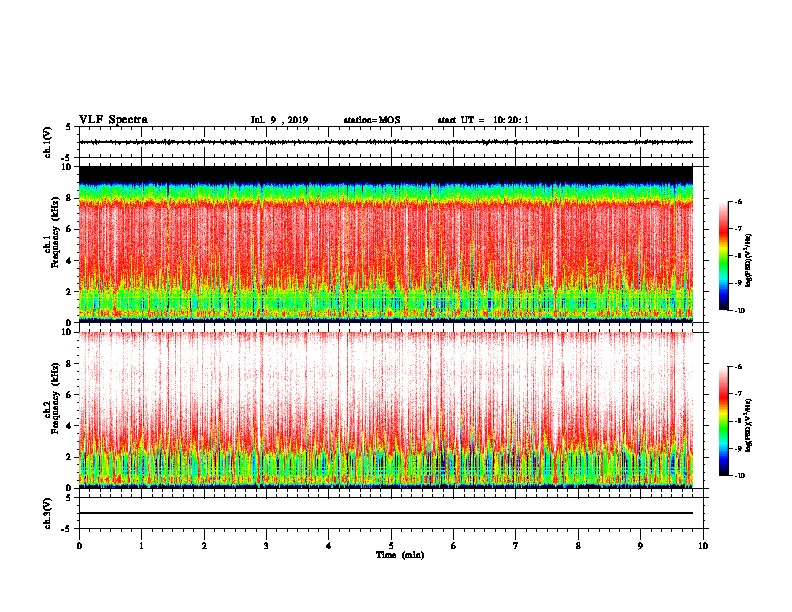Click the '6' tick on the time axis
This screenshot has height=612, width=792.
click(454, 545)
